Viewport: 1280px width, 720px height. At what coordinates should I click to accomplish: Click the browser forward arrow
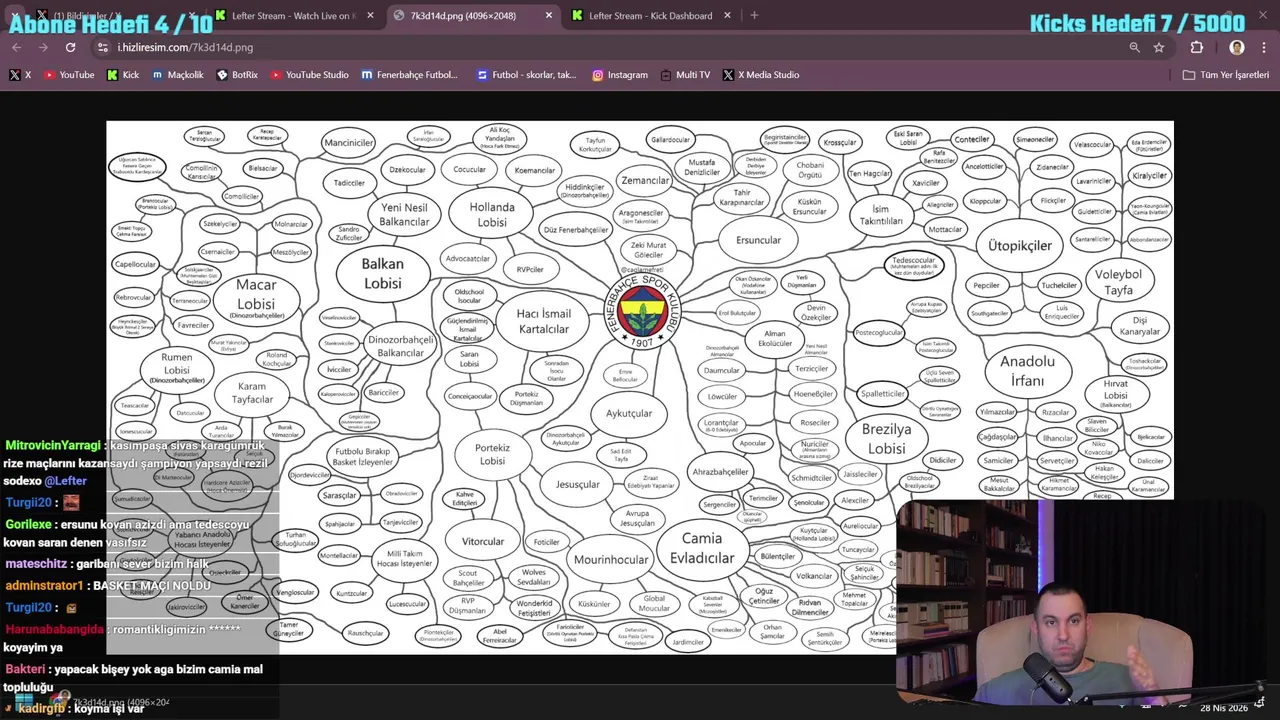pos(43,47)
